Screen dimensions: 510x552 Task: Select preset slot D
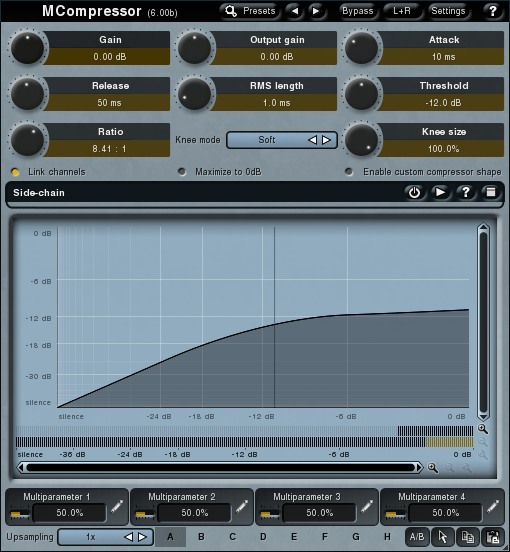(263, 537)
